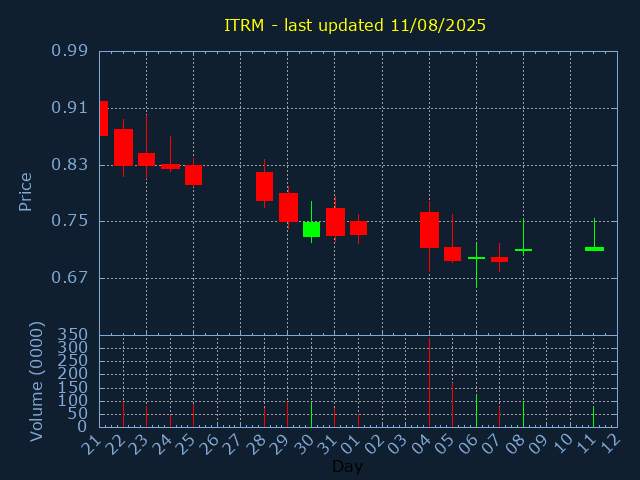Click the green volume bar on day 06
This screenshot has height=480, width=640.
click(x=476, y=411)
